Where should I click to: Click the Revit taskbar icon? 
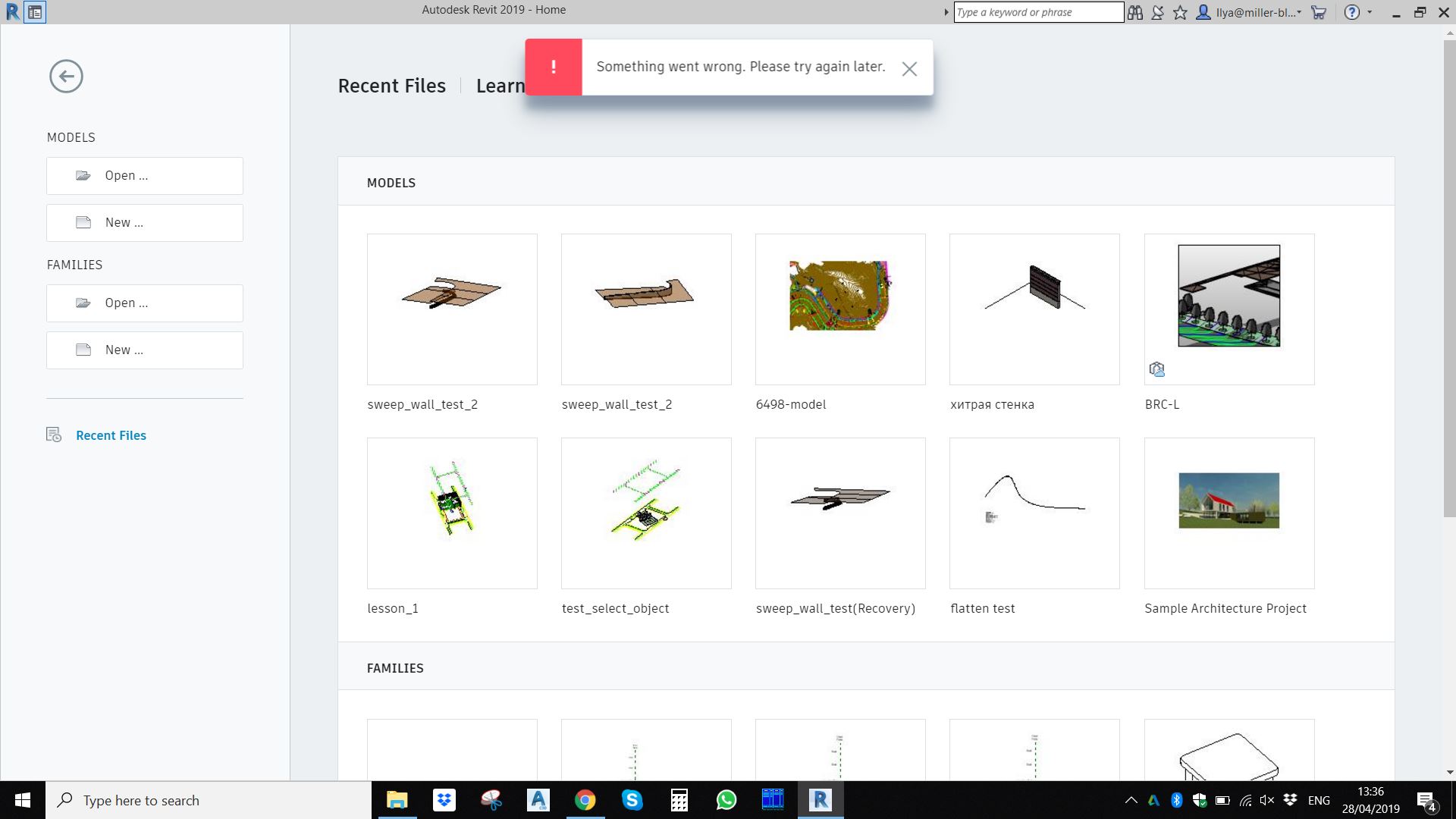point(821,800)
